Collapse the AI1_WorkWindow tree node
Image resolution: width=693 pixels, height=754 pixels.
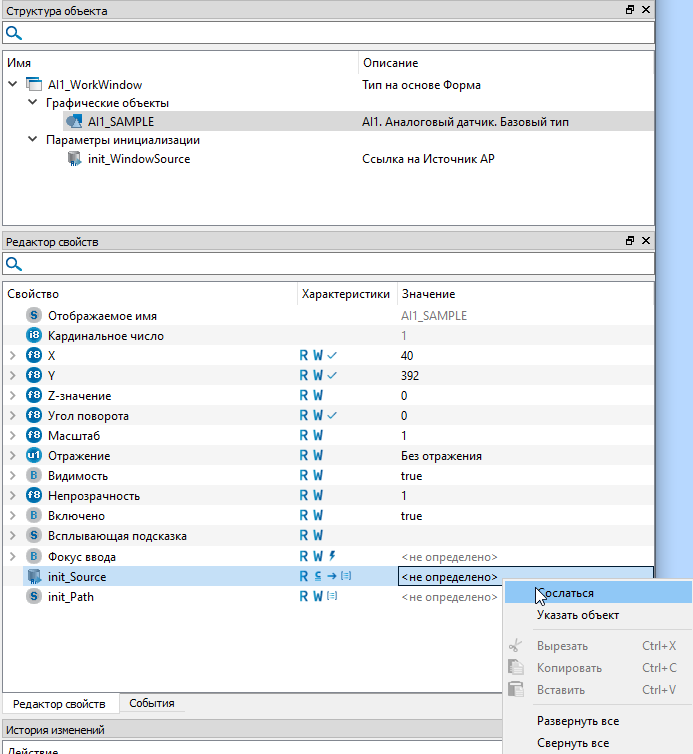coord(12,85)
